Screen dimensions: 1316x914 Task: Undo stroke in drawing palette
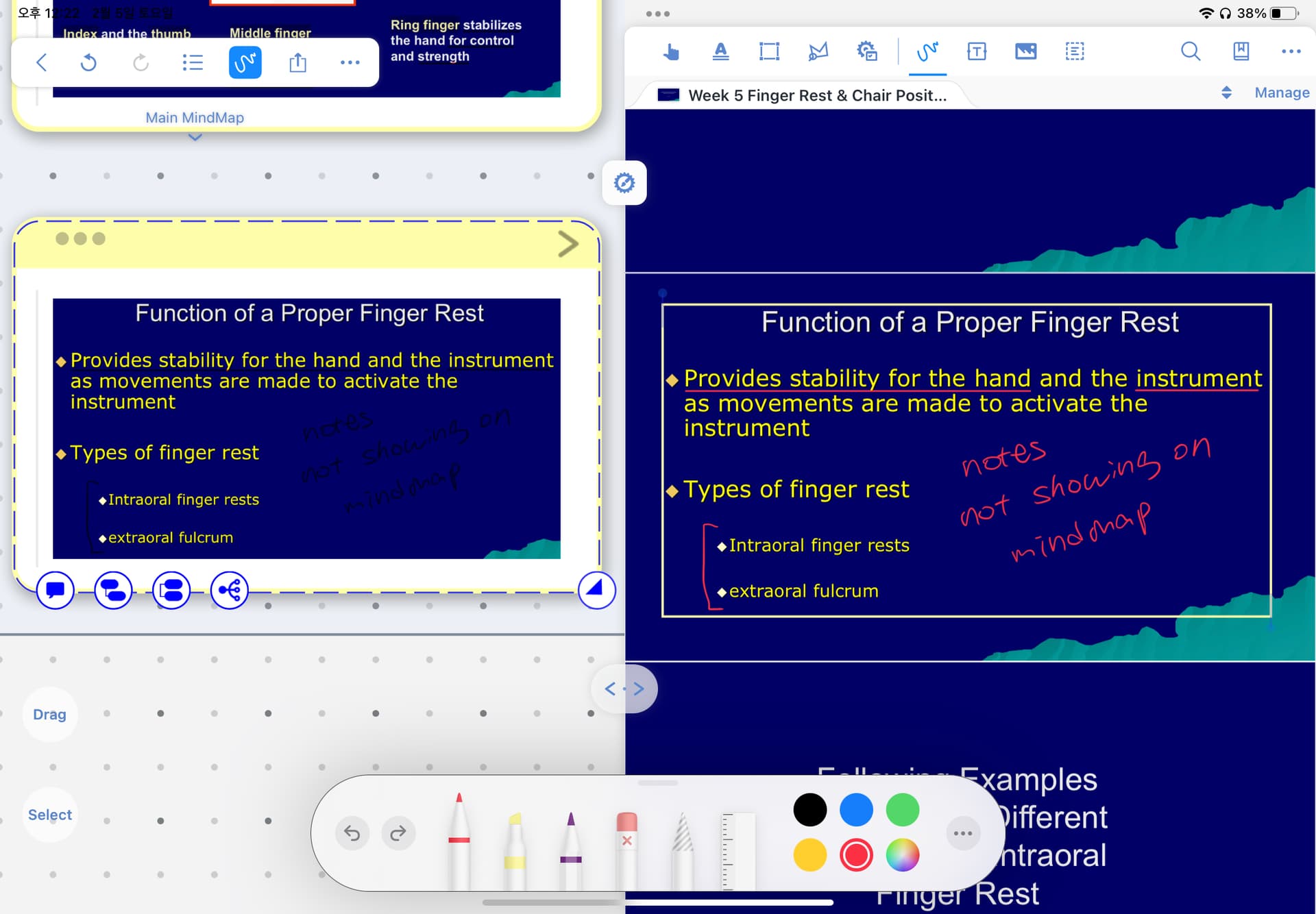coord(352,833)
